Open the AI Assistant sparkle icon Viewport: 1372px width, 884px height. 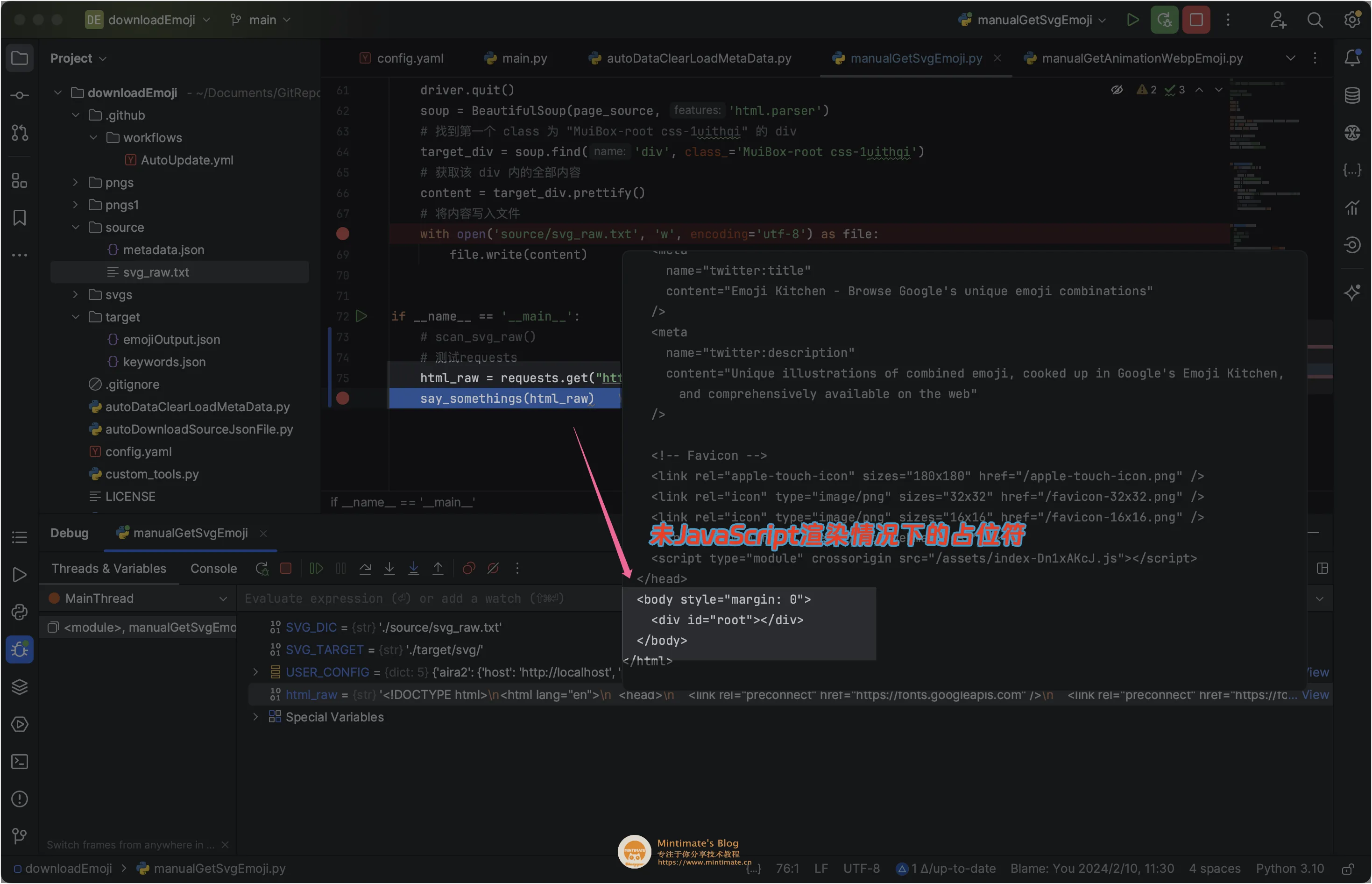1352,292
